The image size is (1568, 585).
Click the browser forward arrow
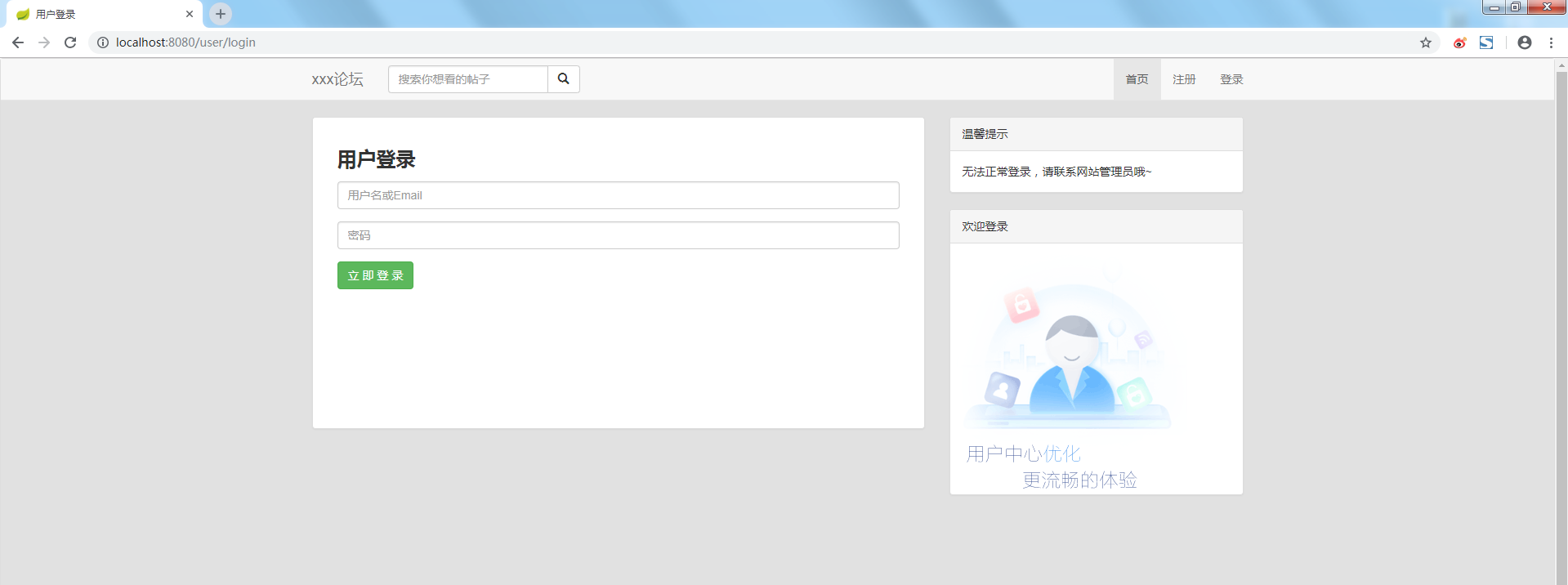[44, 42]
